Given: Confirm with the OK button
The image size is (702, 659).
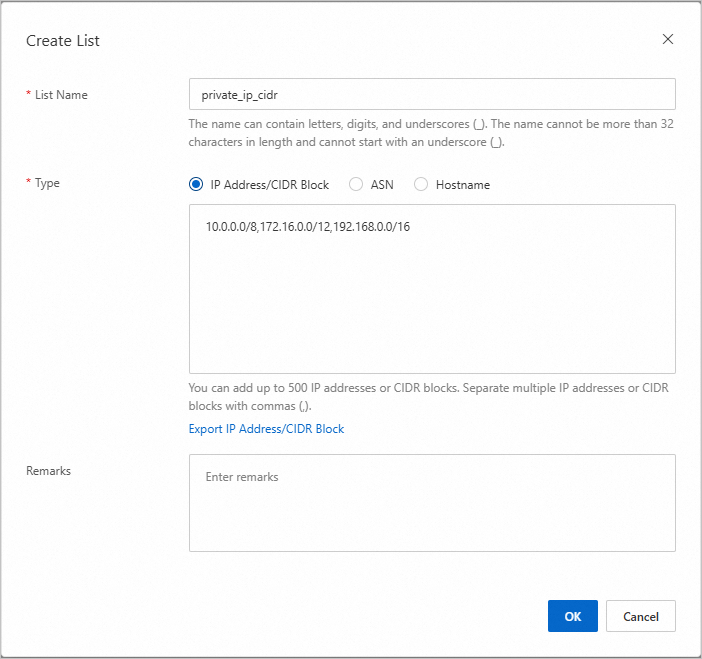Looking at the screenshot, I should click(572, 616).
